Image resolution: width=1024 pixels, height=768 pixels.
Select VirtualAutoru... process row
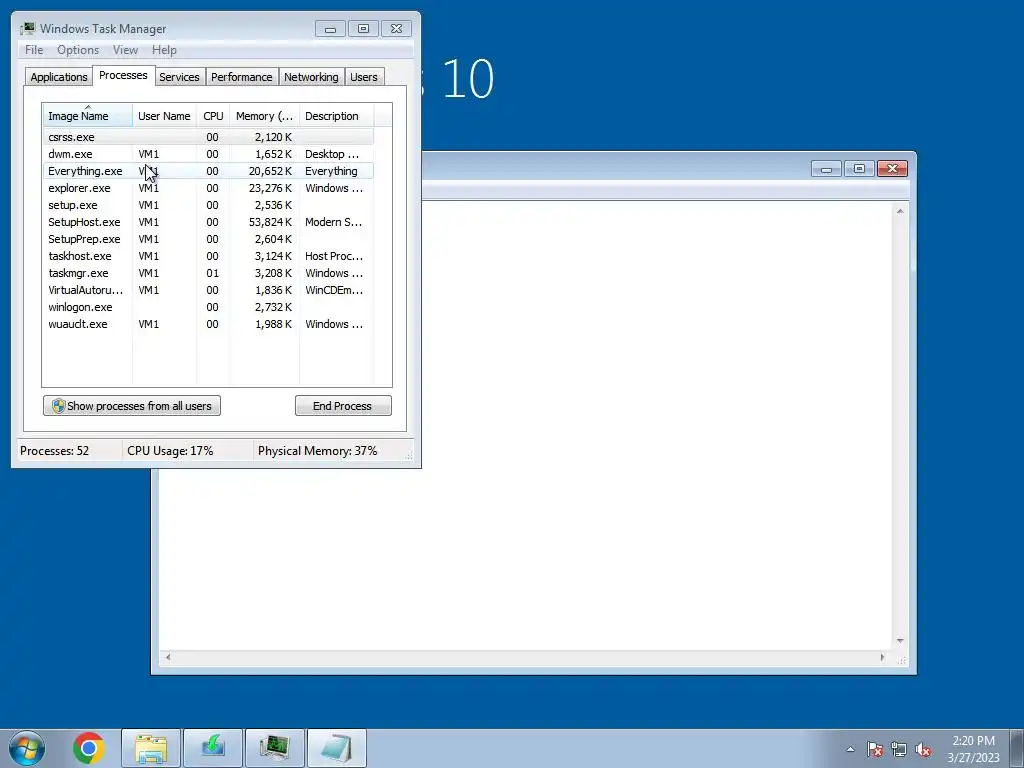tap(208, 290)
